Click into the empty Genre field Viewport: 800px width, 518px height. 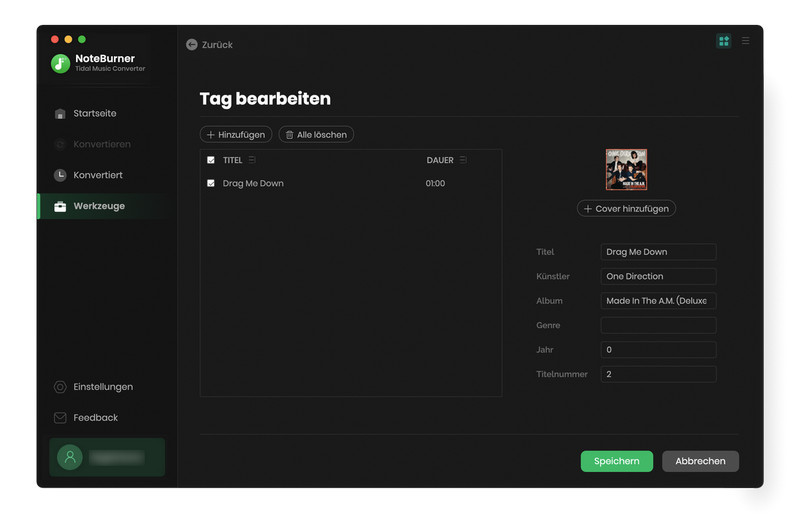click(658, 325)
